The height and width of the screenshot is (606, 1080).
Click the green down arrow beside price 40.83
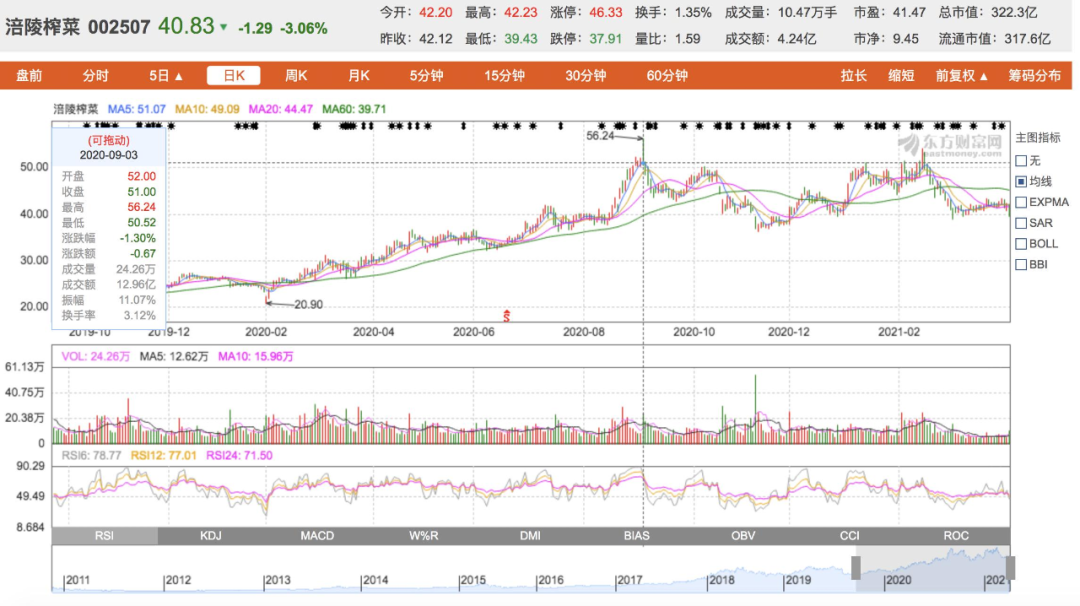pos(223,28)
